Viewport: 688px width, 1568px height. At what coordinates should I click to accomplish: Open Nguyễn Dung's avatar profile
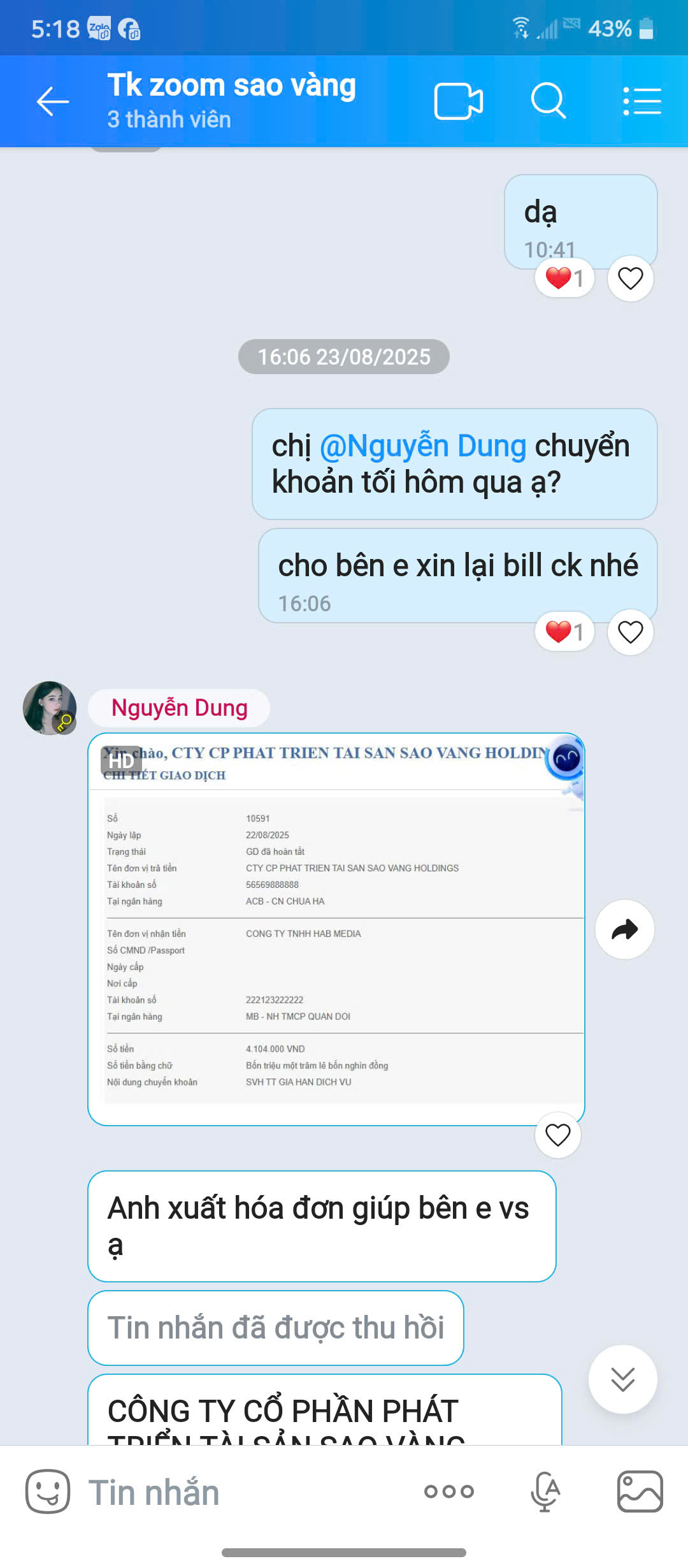tap(50, 708)
